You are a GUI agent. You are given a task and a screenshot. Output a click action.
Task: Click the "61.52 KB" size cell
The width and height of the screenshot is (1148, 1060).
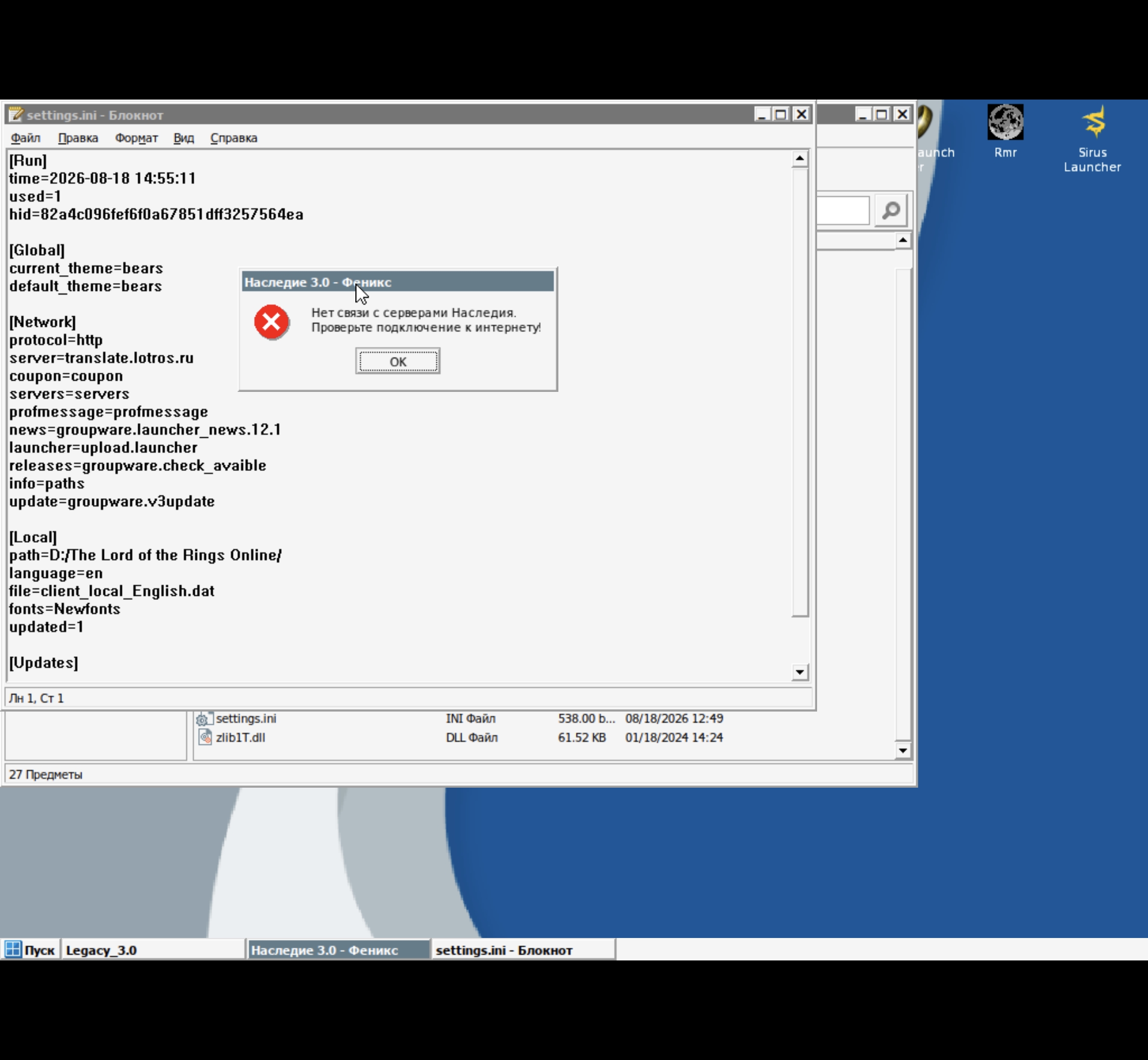point(582,737)
